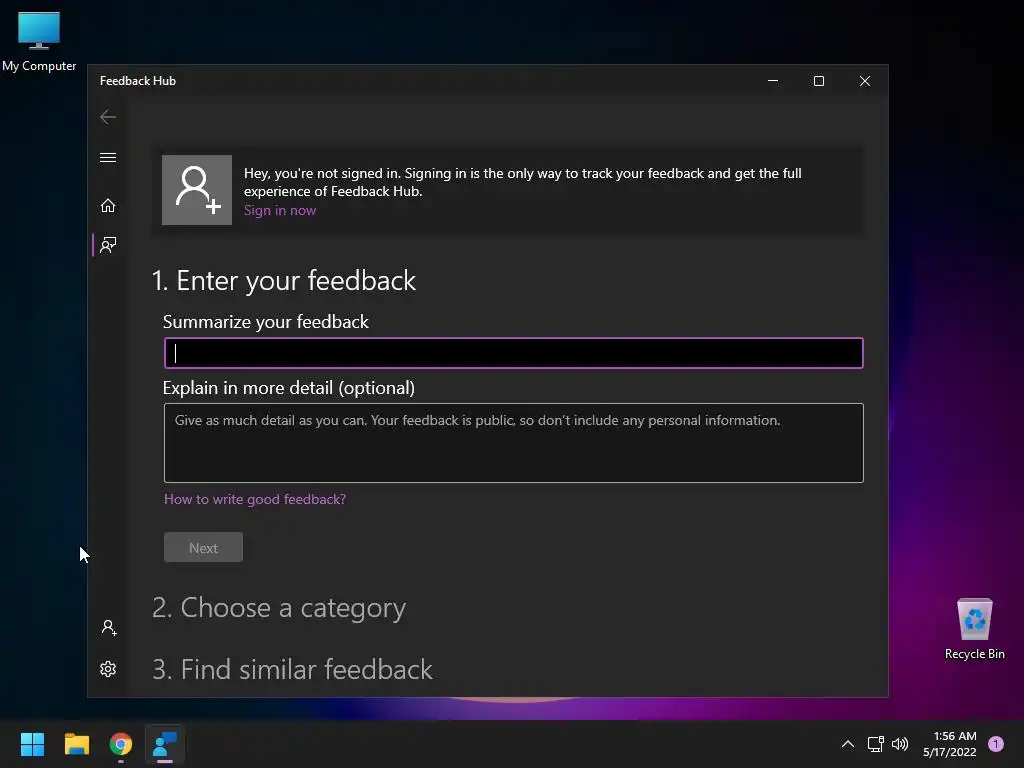Screen dimensions: 1024x768
Task: Open network status tray icon
Action: pos(875,744)
